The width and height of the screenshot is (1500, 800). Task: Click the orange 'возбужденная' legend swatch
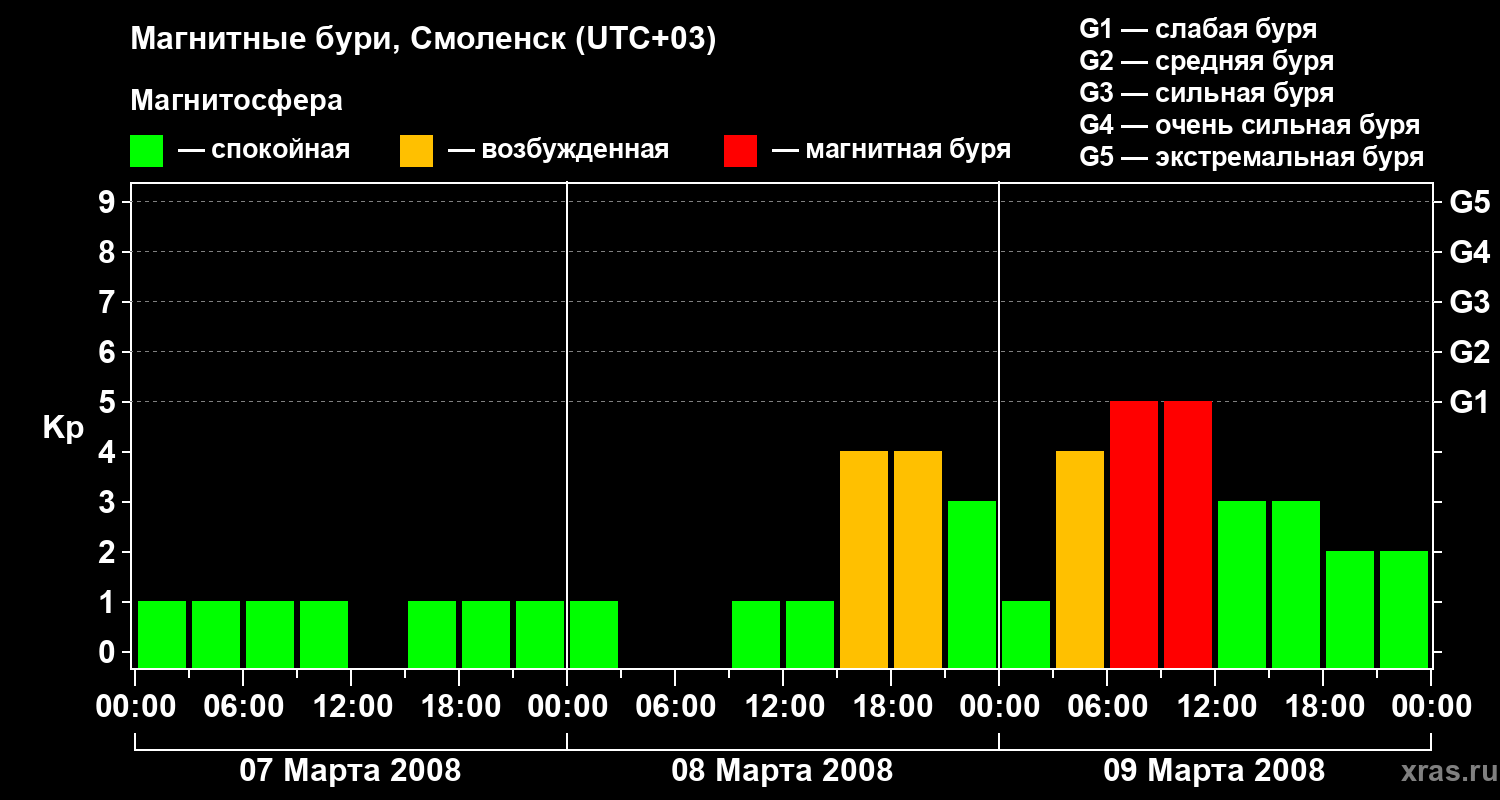(416, 151)
